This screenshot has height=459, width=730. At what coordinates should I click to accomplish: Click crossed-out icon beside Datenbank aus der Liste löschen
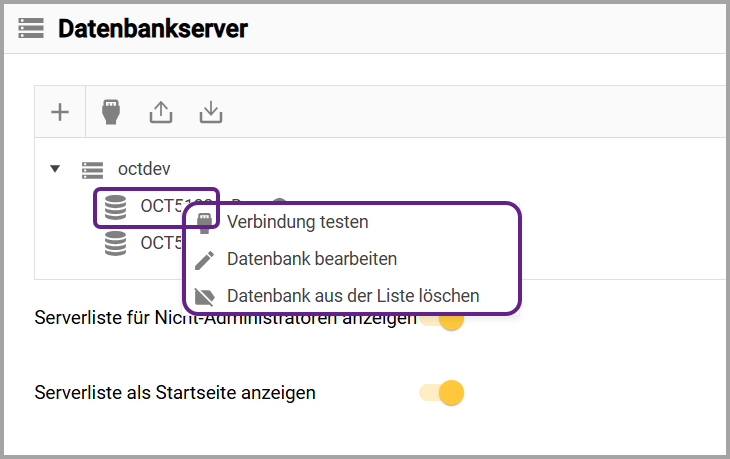click(204, 297)
